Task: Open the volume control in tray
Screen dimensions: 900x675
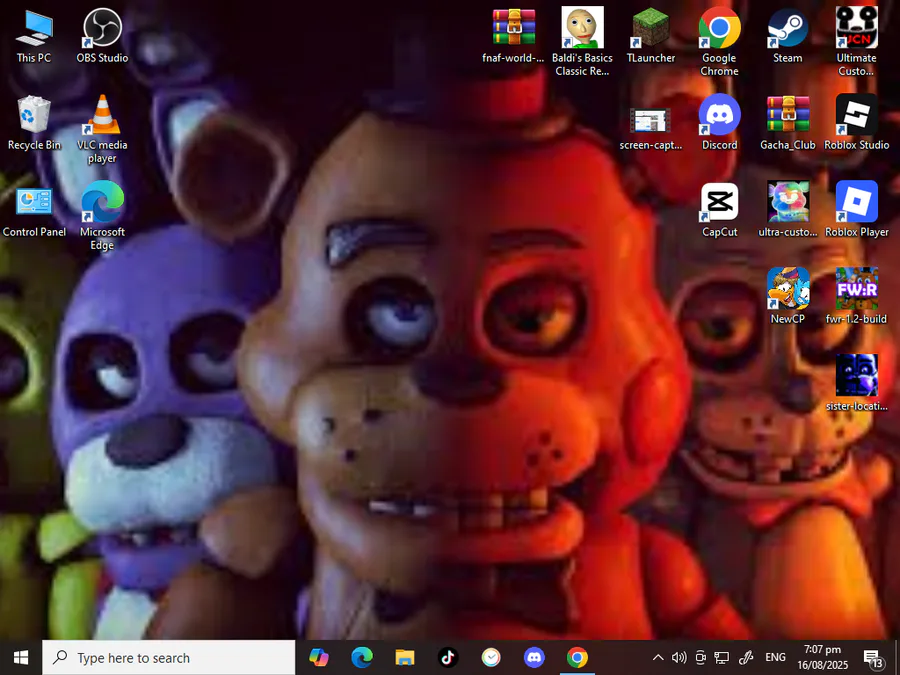Action: [x=679, y=658]
